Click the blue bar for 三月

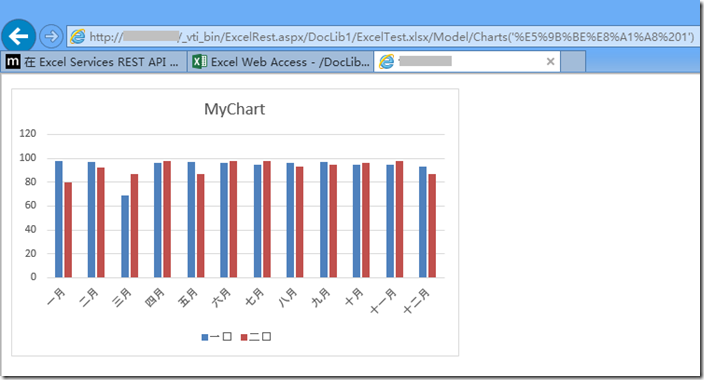(x=125, y=236)
